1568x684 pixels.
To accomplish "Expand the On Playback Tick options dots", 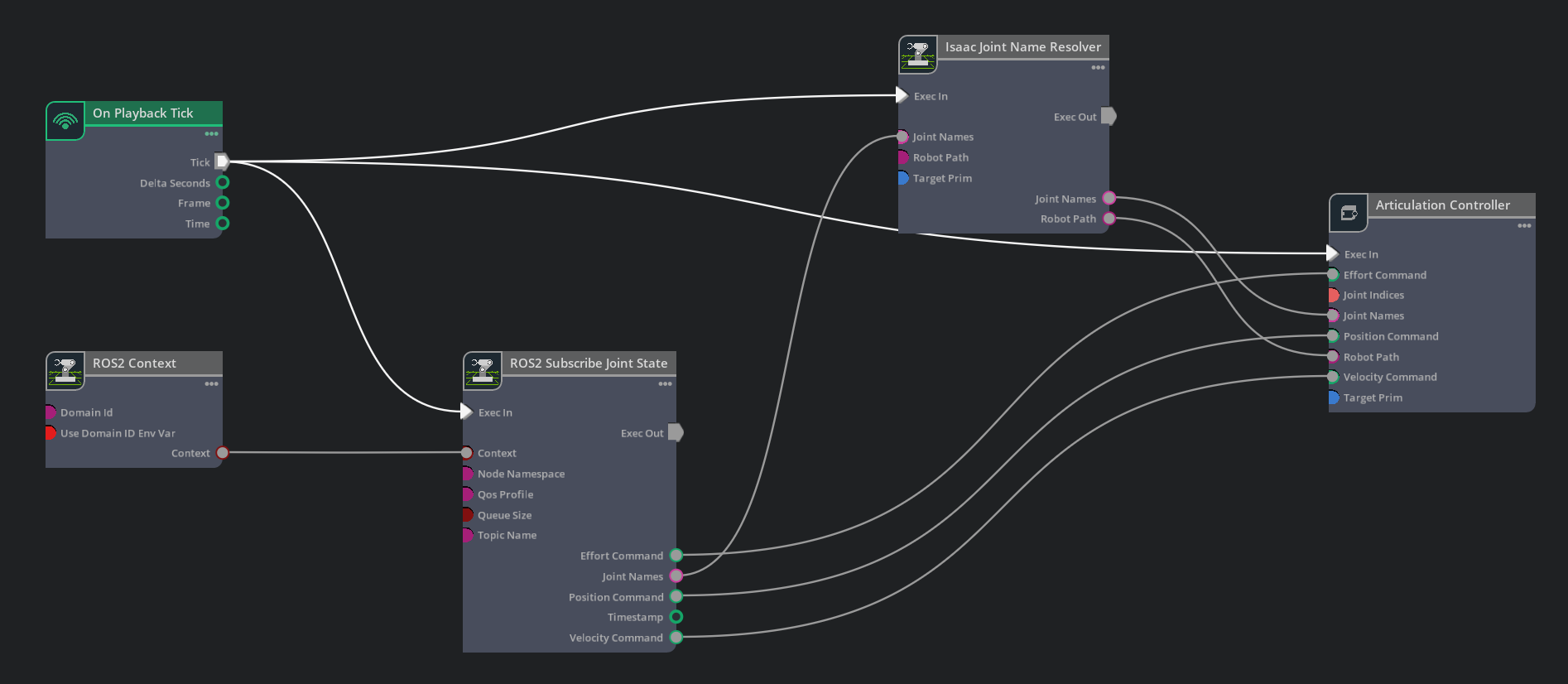I will click(212, 134).
